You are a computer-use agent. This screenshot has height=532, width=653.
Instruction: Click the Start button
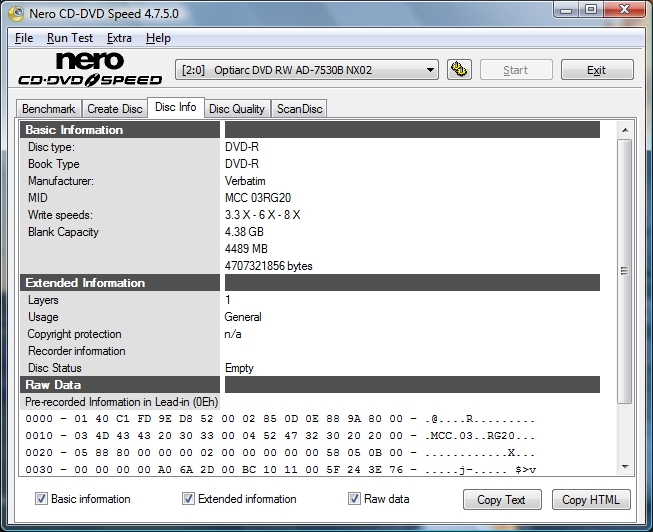(x=516, y=70)
